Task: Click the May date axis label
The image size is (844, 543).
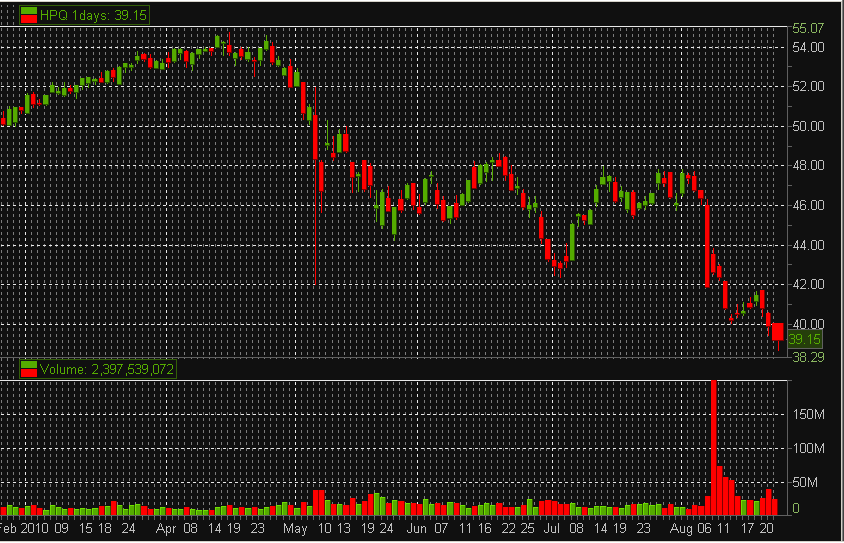Action: coord(295,528)
